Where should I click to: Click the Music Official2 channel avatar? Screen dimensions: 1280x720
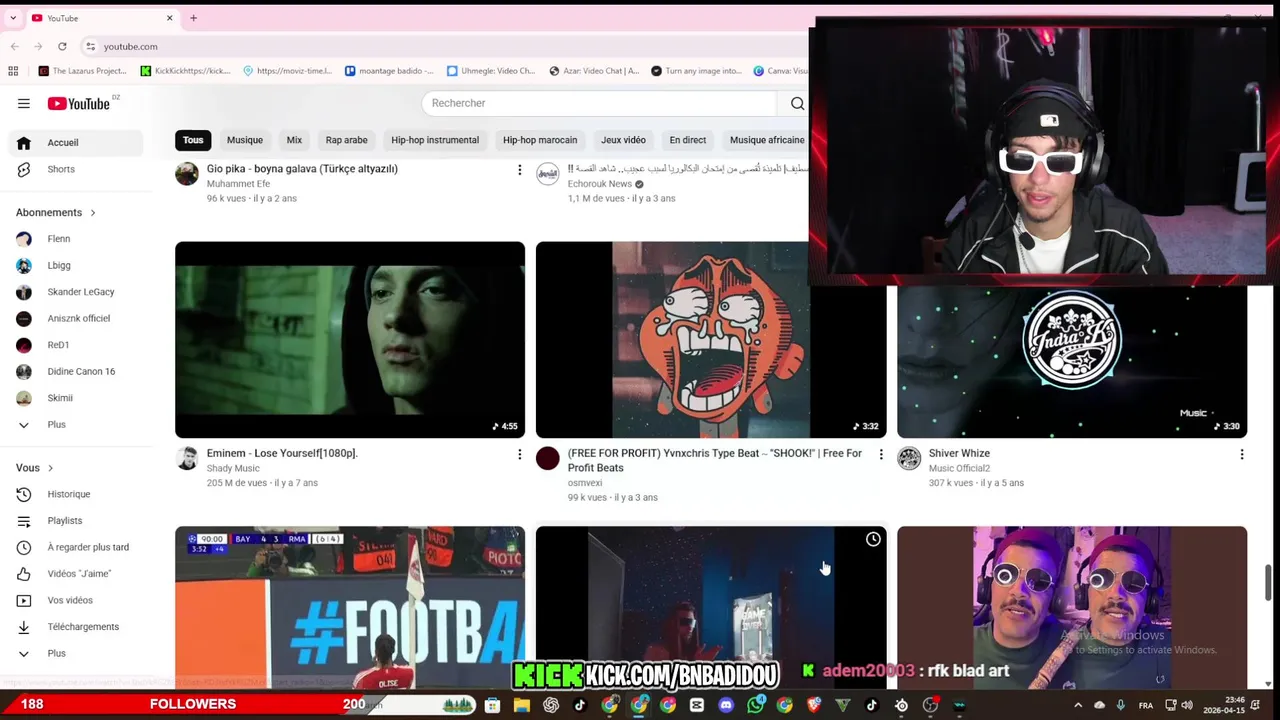[x=908, y=458]
